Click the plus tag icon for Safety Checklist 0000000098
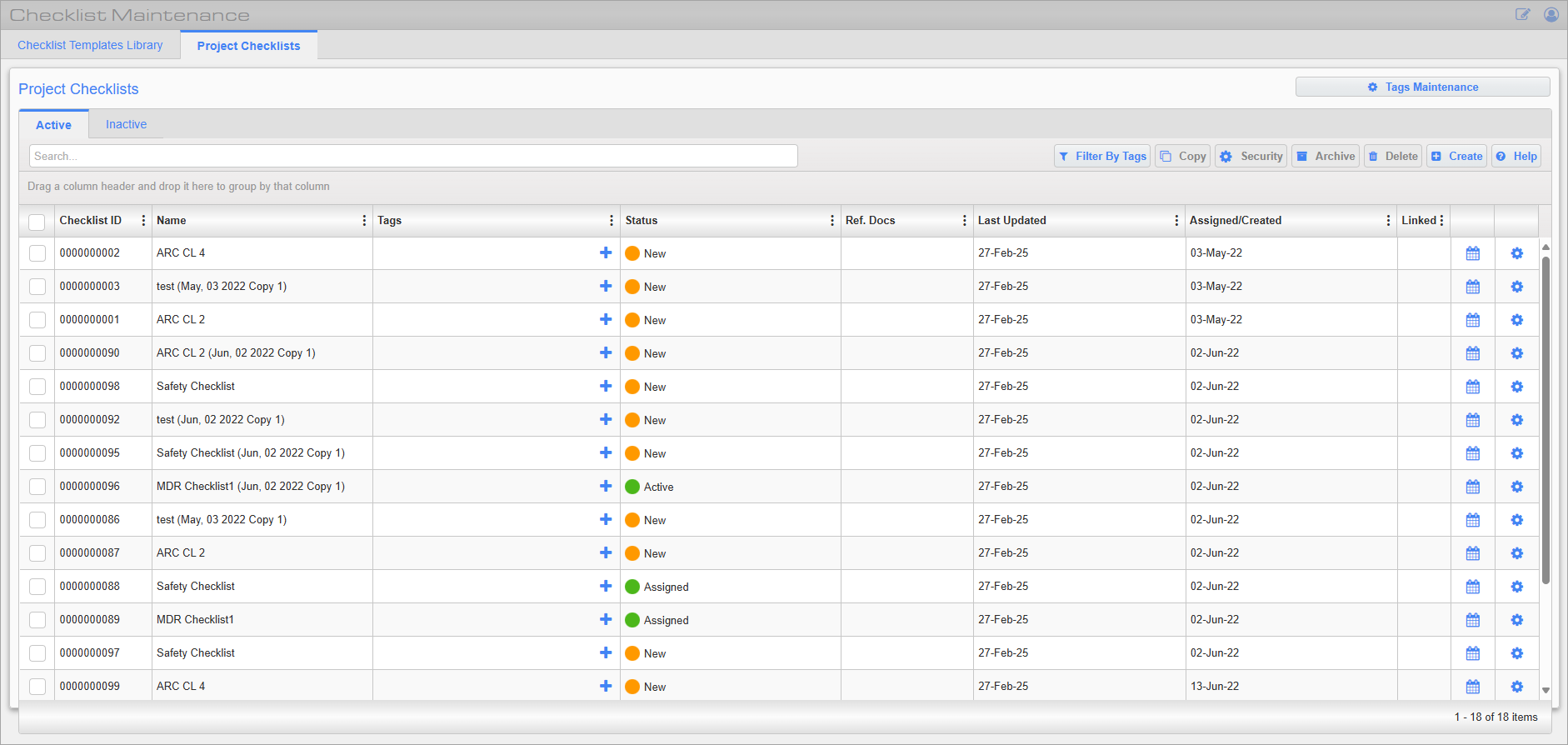Image resolution: width=1568 pixels, height=745 pixels. pyautogui.click(x=606, y=386)
